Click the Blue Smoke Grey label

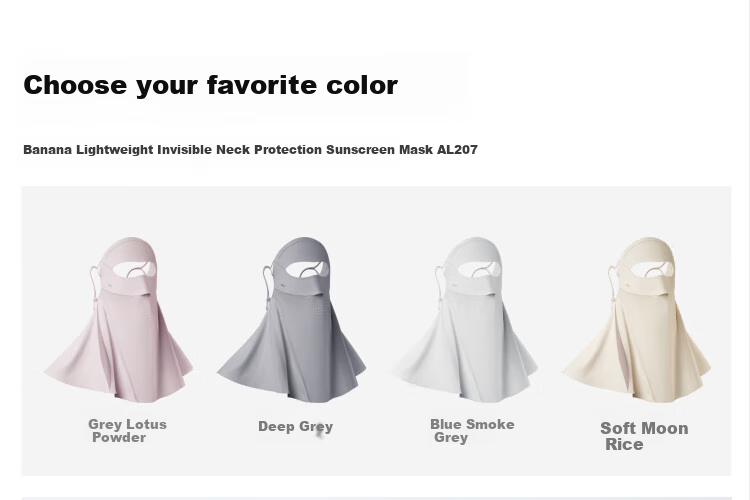coord(472,431)
